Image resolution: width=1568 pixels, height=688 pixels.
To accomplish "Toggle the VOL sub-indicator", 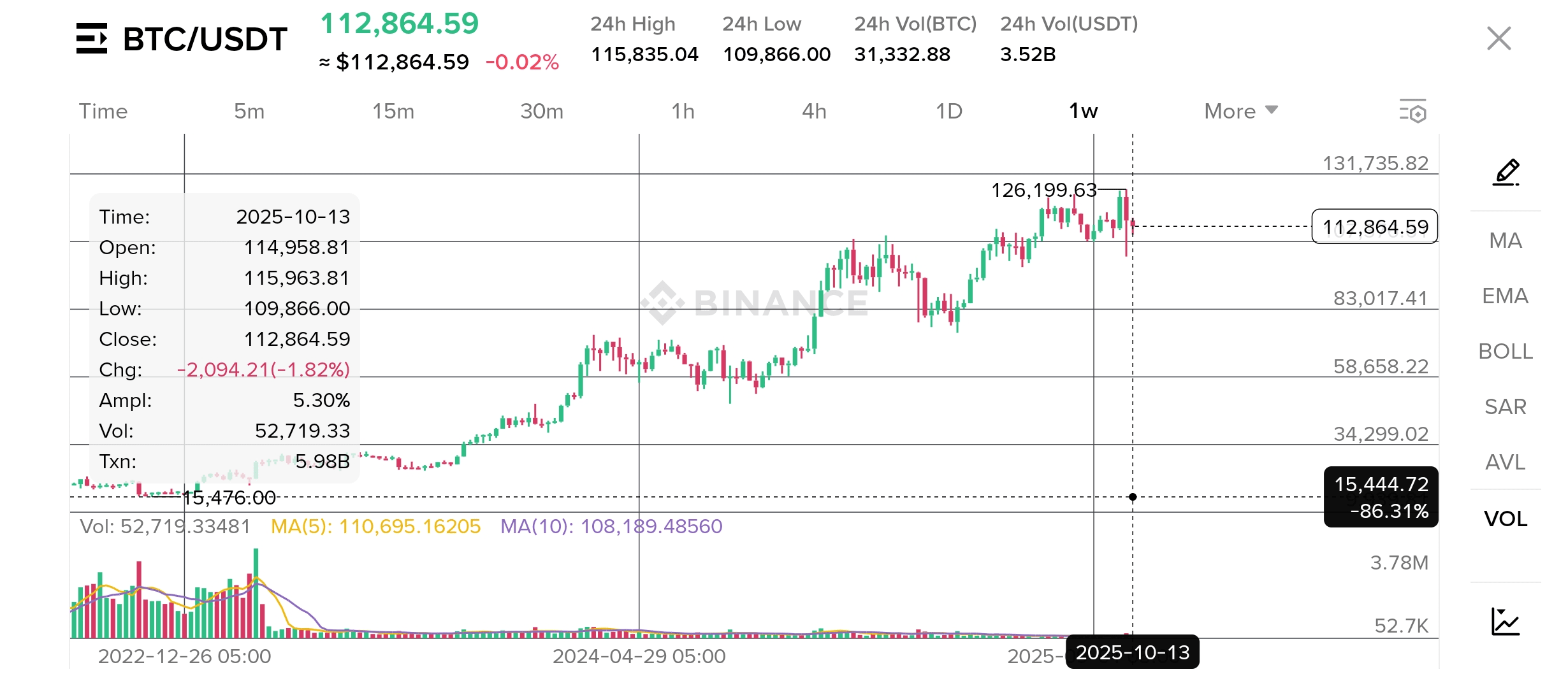I will tap(1506, 519).
